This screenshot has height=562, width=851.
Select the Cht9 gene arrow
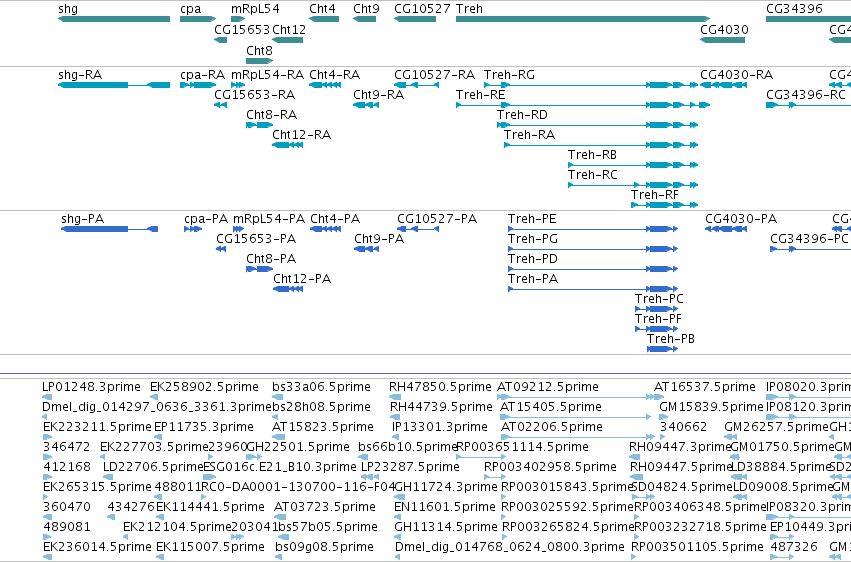point(364,19)
